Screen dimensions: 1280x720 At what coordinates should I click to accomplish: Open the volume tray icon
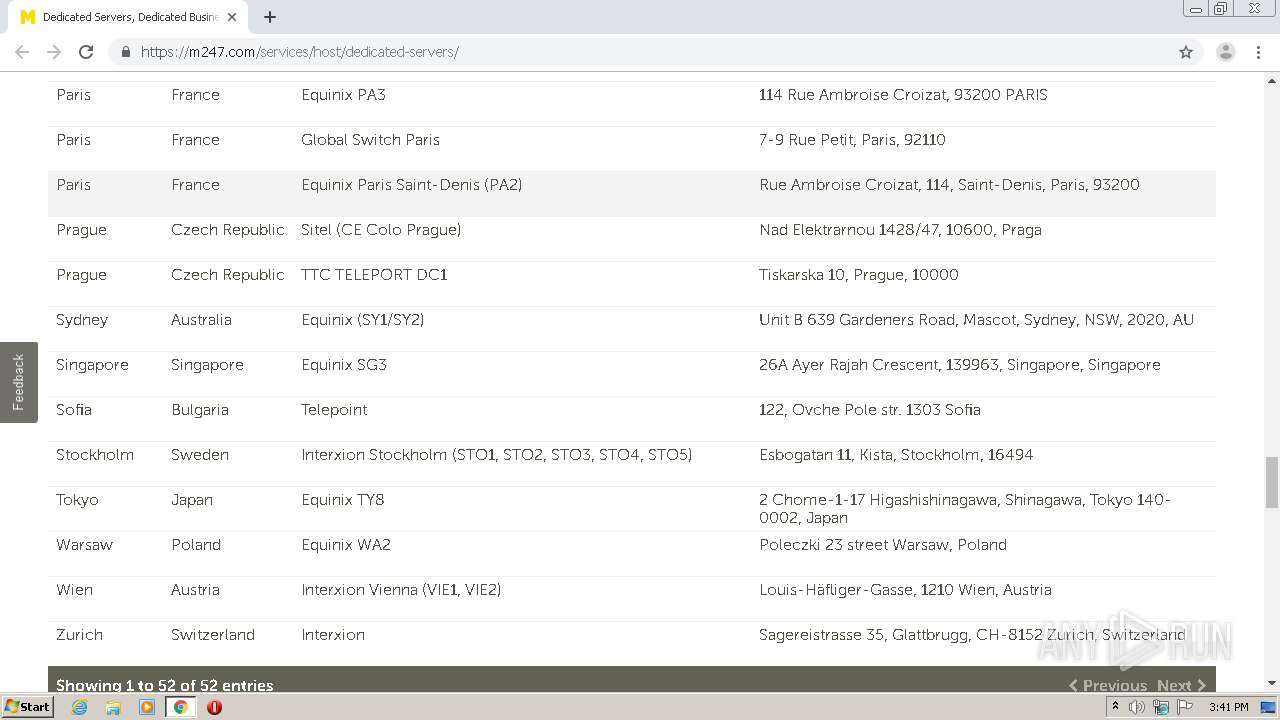tap(1137, 707)
